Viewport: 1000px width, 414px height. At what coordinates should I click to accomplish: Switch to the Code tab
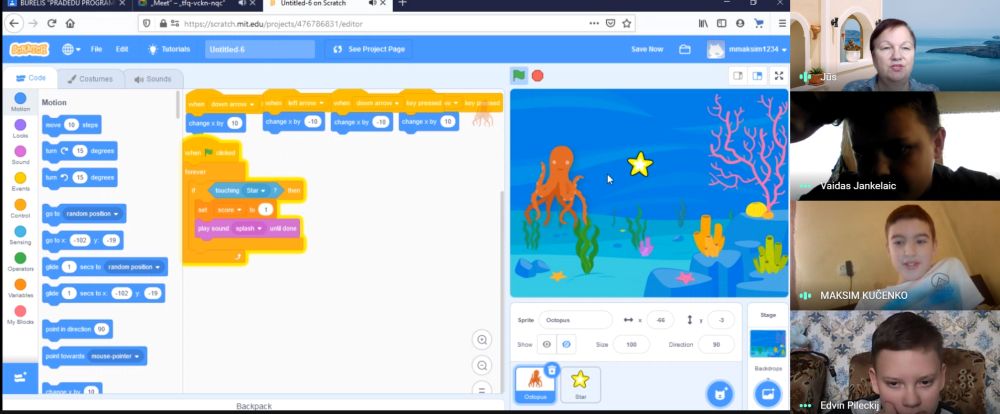tap(31, 78)
